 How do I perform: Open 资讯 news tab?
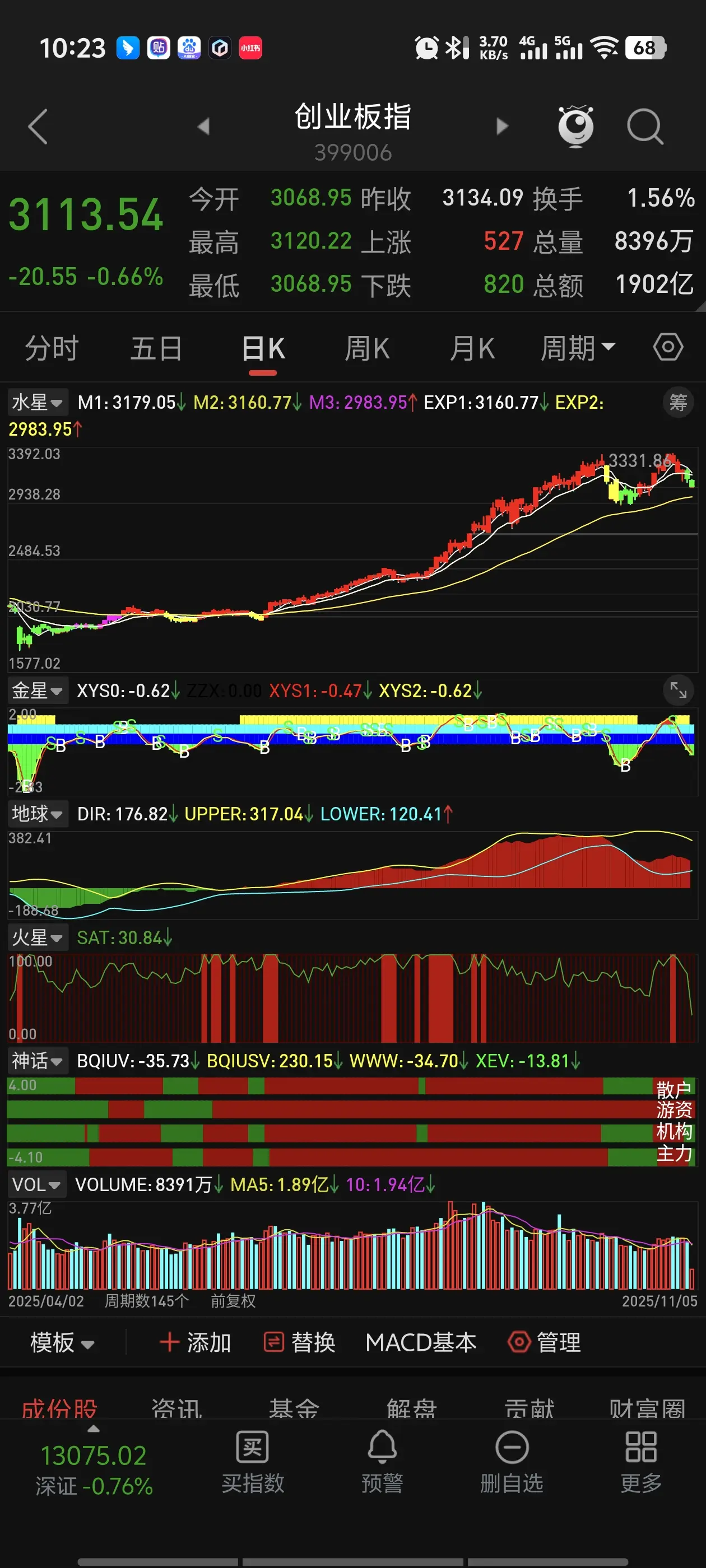[176, 1408]
